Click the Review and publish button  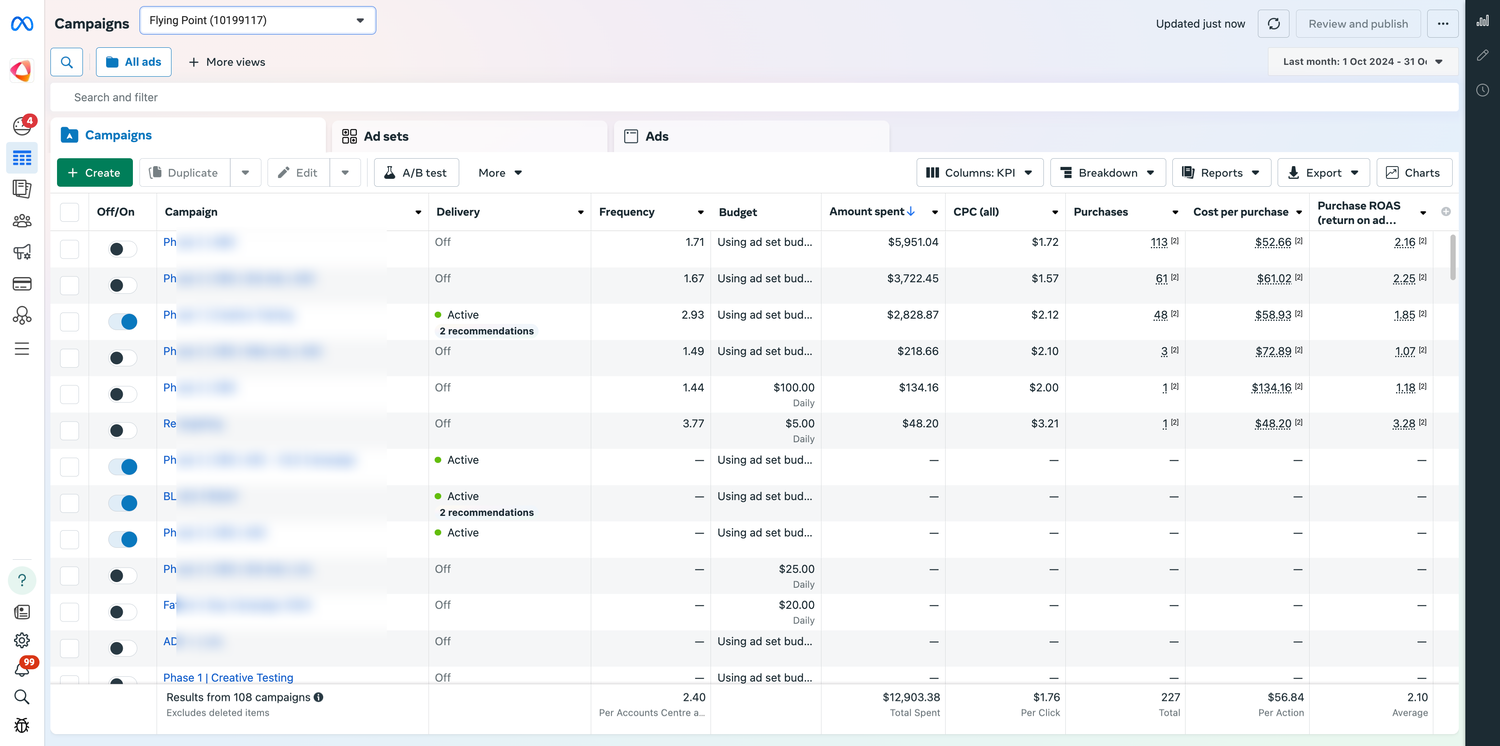tap(1358, 24)
